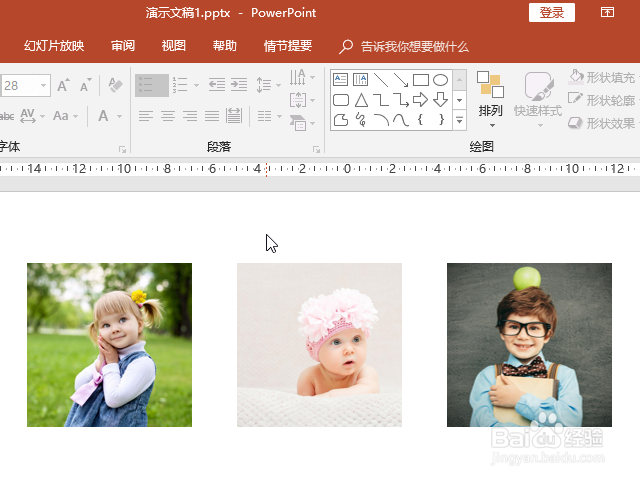640x480 pixels.
Task: Select the right brace shape
Action: pyautogui.click(x=441, y=120)
